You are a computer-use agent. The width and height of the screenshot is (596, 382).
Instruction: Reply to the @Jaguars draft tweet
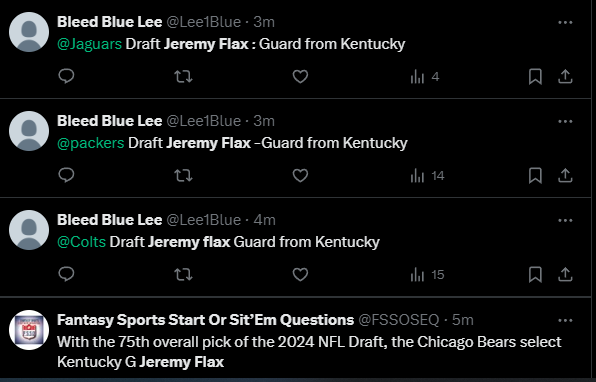[66, 76]
